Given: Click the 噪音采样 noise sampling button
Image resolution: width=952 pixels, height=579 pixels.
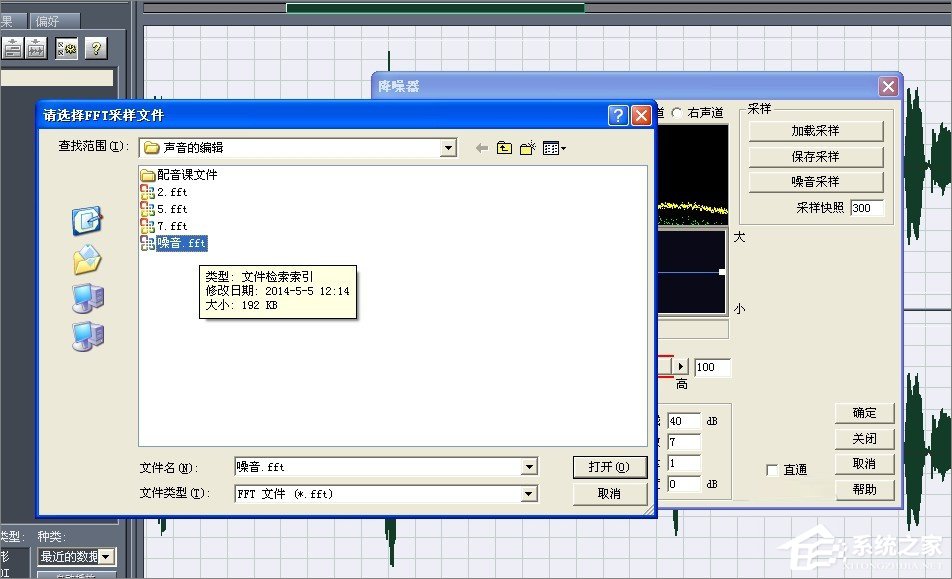Looking at the screenshot, I should tap(814, 182).
